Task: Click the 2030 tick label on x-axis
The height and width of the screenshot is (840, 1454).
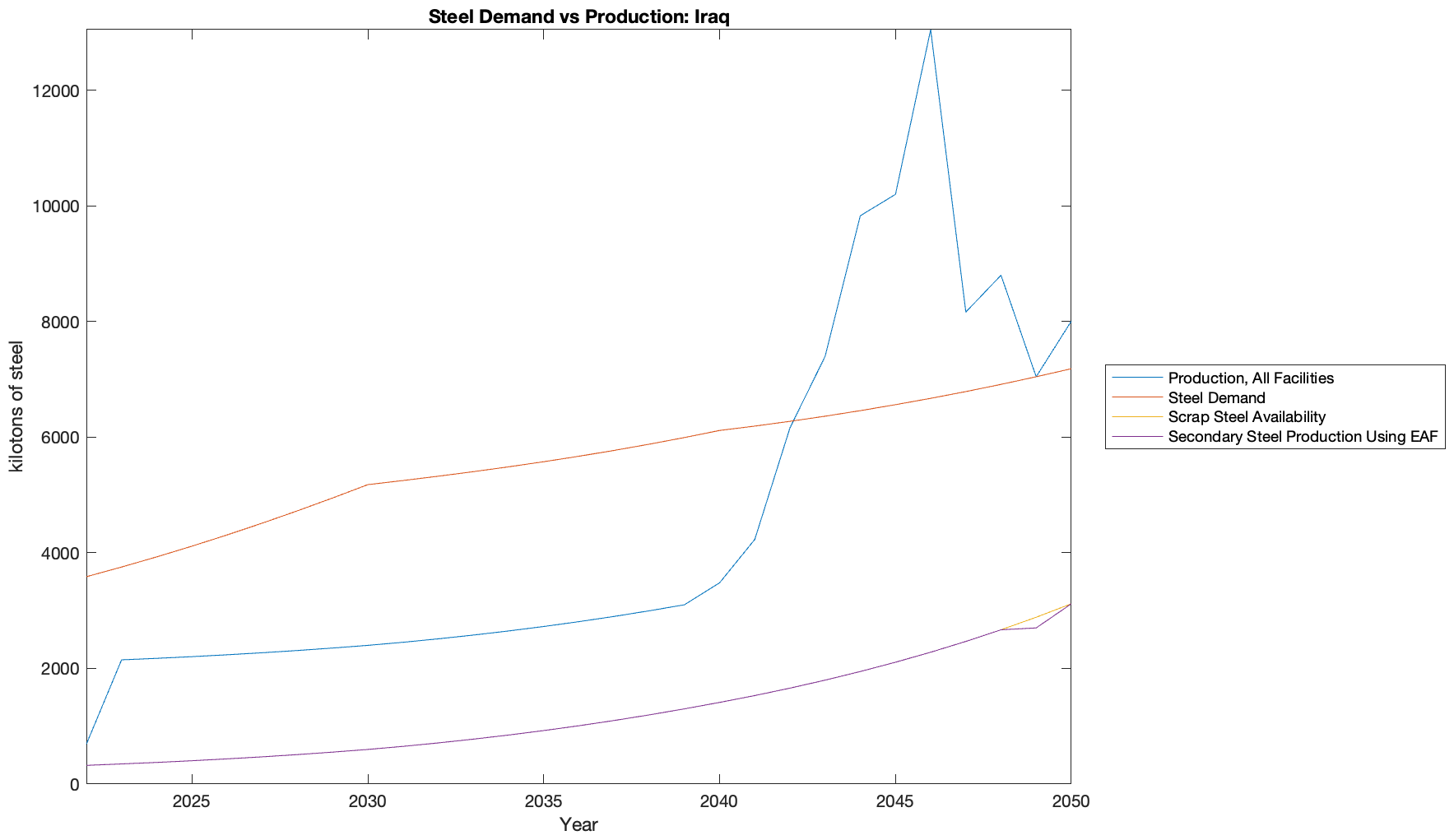Action: coord(367,802)
